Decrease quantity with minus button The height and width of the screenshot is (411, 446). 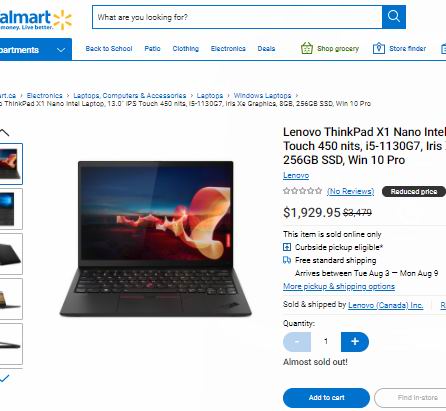(297, 342)
